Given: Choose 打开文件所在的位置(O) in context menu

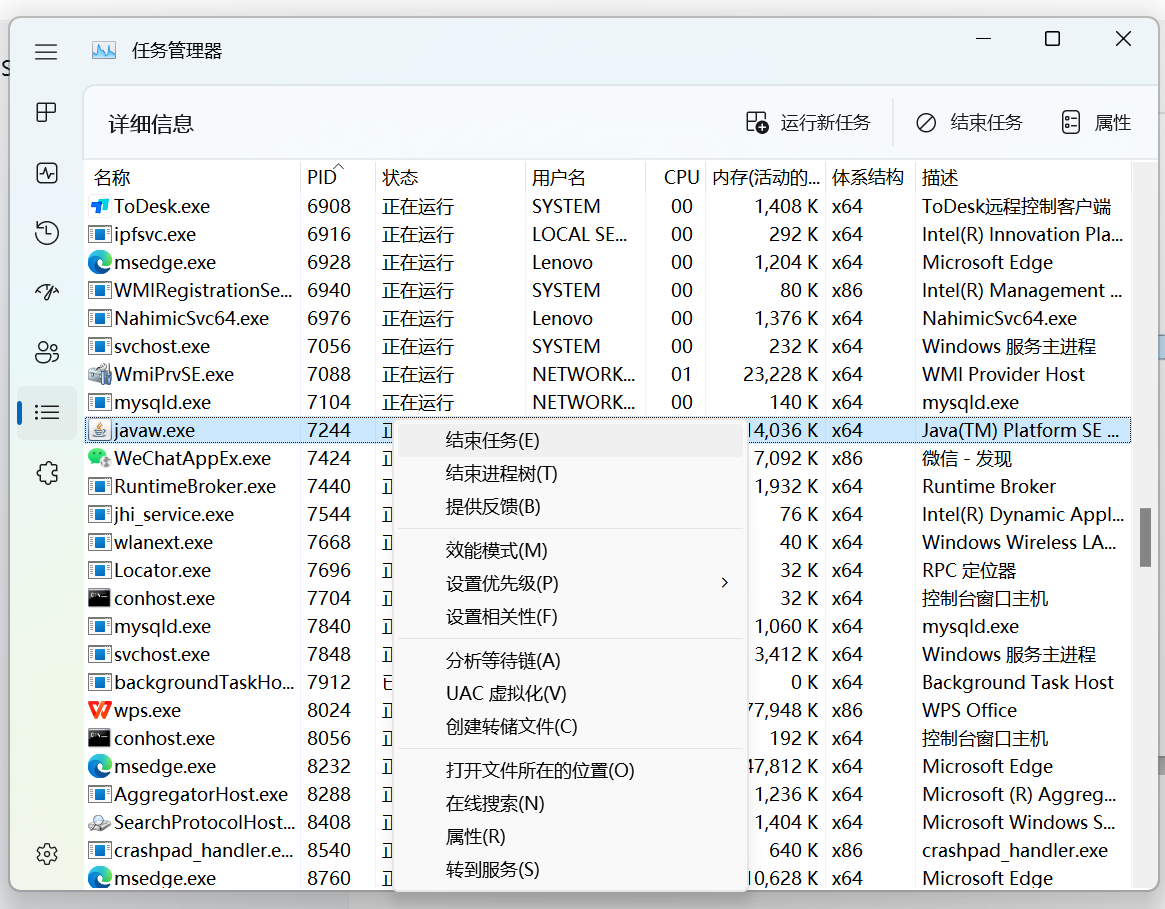Looking at the screenshot, I should tap(571, 771).
